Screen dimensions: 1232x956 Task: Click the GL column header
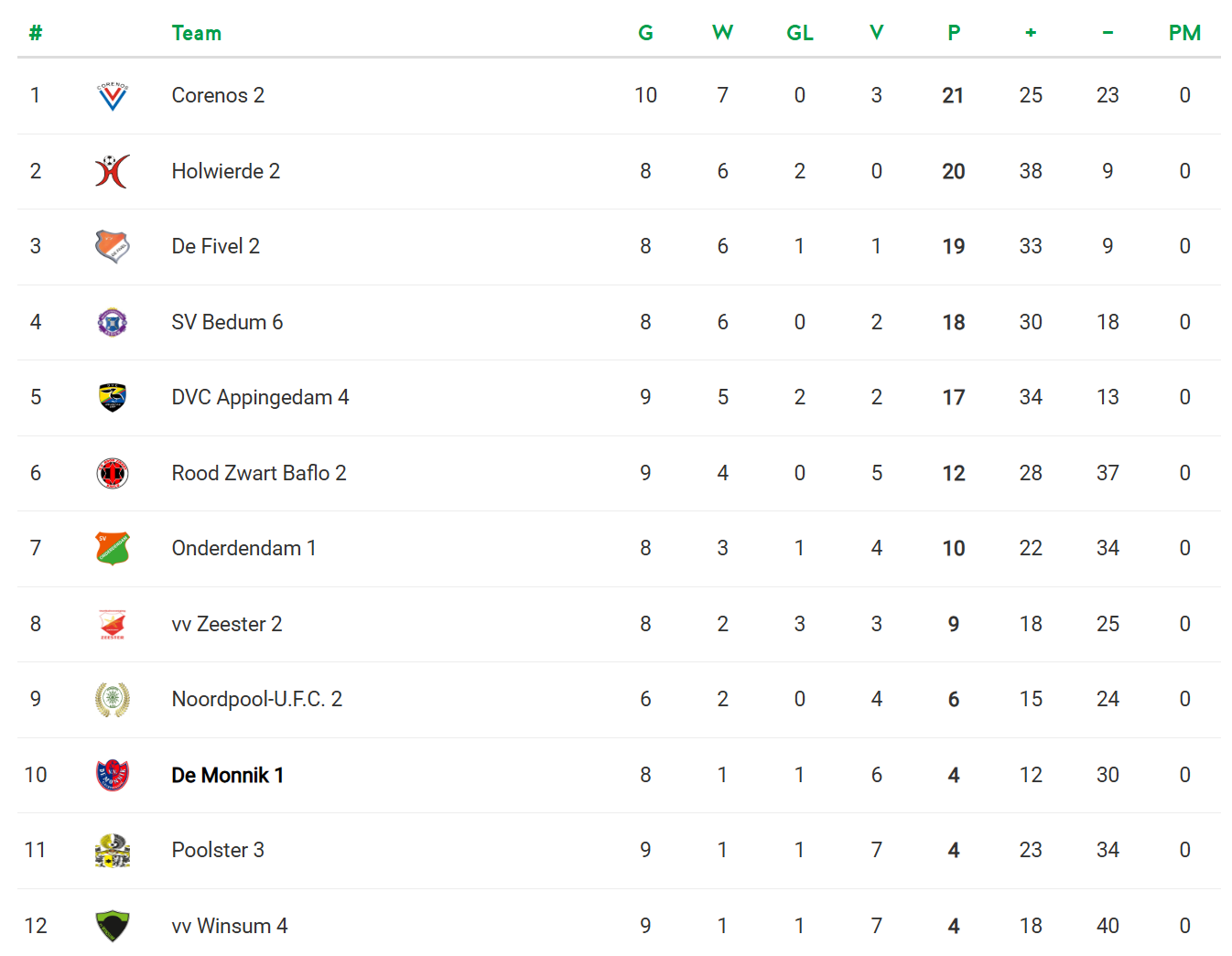click(x=800, y=33)
